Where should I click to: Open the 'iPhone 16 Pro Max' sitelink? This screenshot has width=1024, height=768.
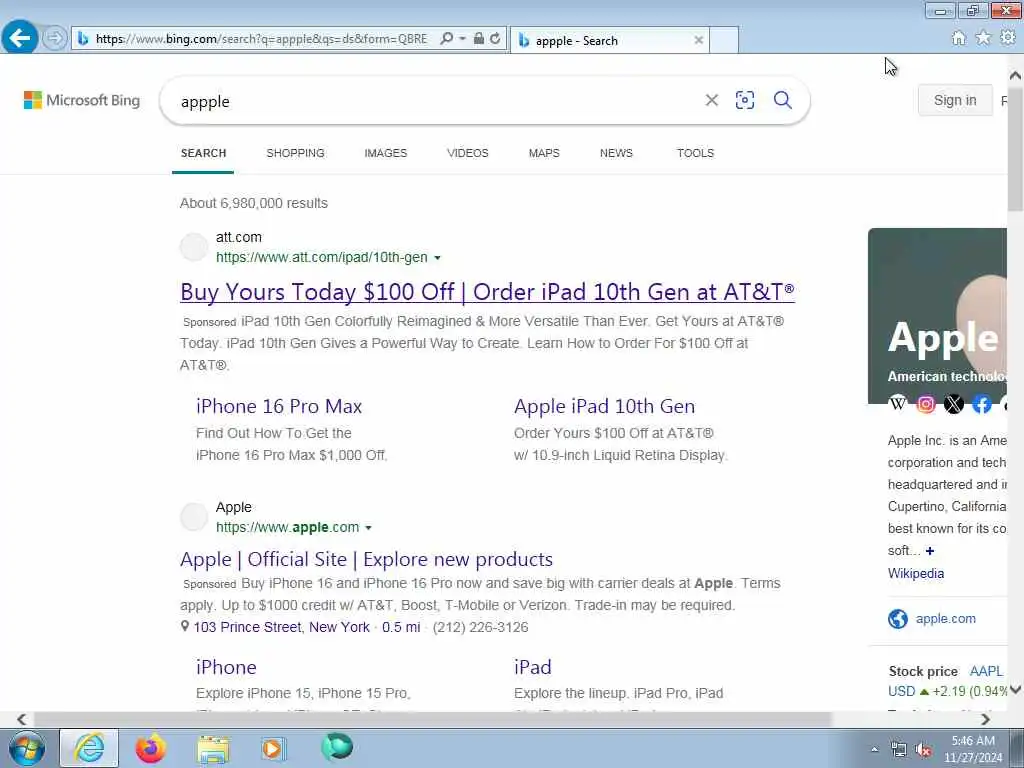279,406
